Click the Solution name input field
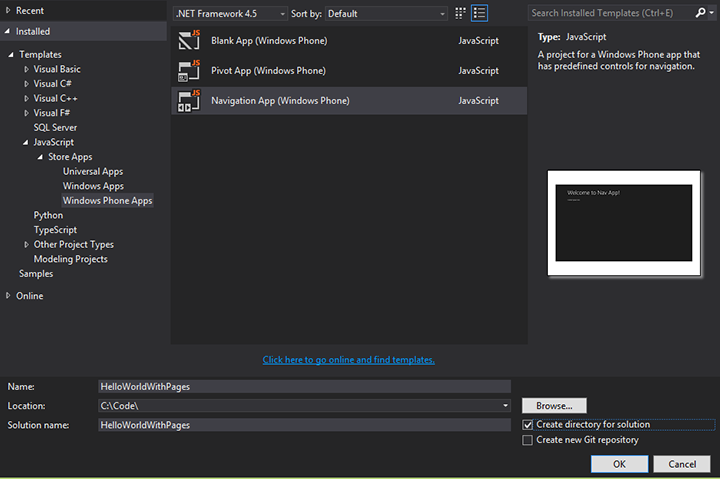The width and height of the screenshot is (720, 479). click(304, 425)
